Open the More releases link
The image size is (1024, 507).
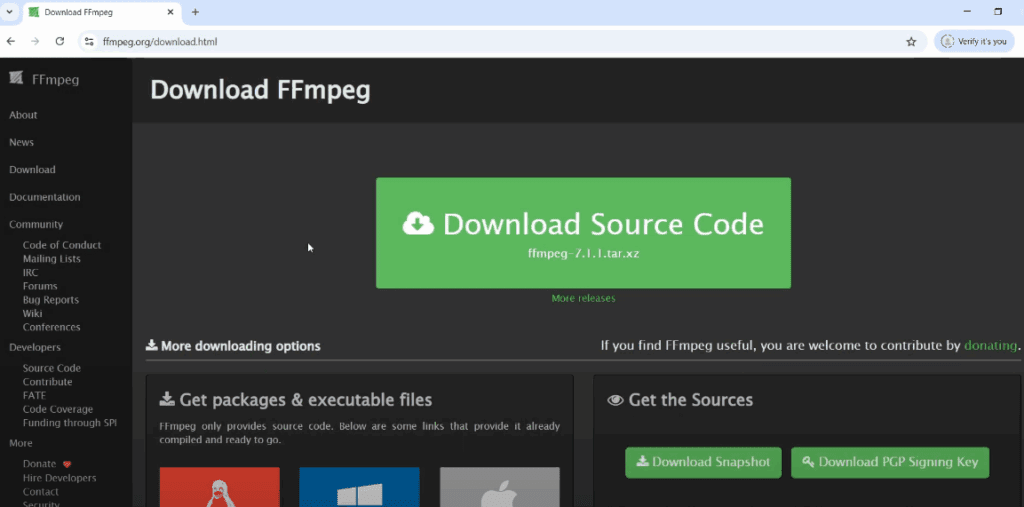click(583, 298)
